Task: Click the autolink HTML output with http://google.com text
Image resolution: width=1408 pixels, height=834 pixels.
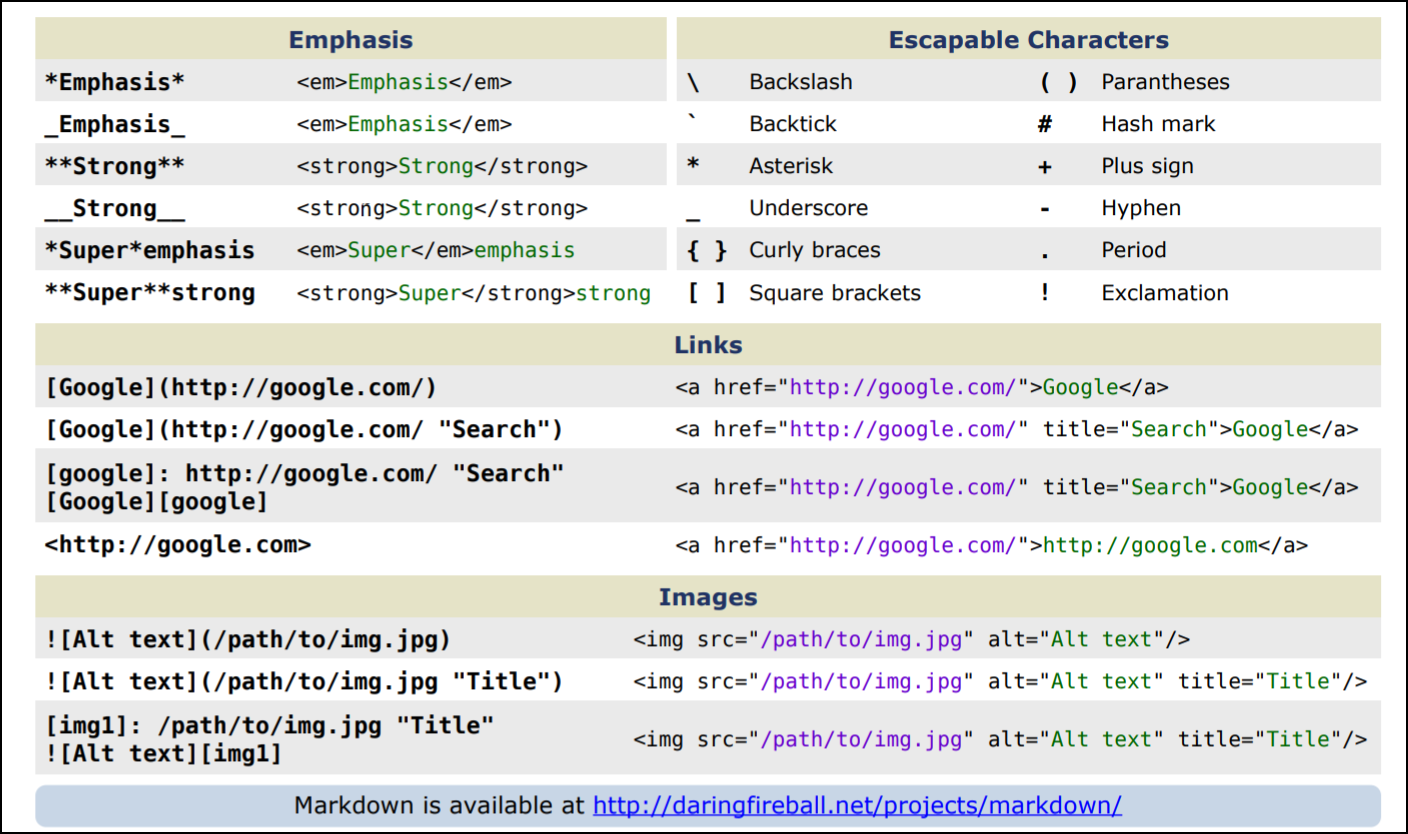Action: (x=991, y=545)
